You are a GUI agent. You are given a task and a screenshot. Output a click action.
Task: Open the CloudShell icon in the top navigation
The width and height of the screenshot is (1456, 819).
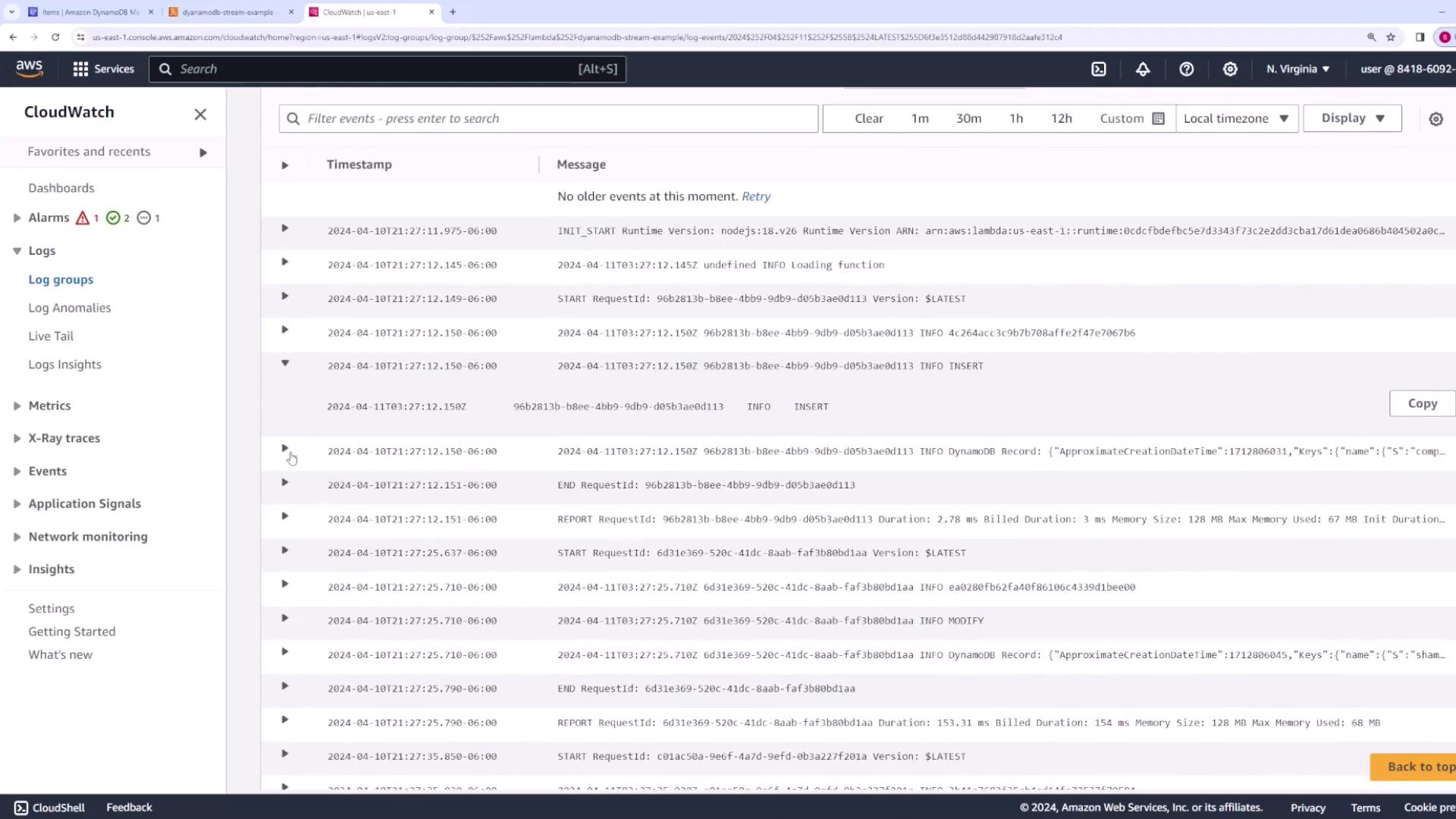pos(1099,69)
